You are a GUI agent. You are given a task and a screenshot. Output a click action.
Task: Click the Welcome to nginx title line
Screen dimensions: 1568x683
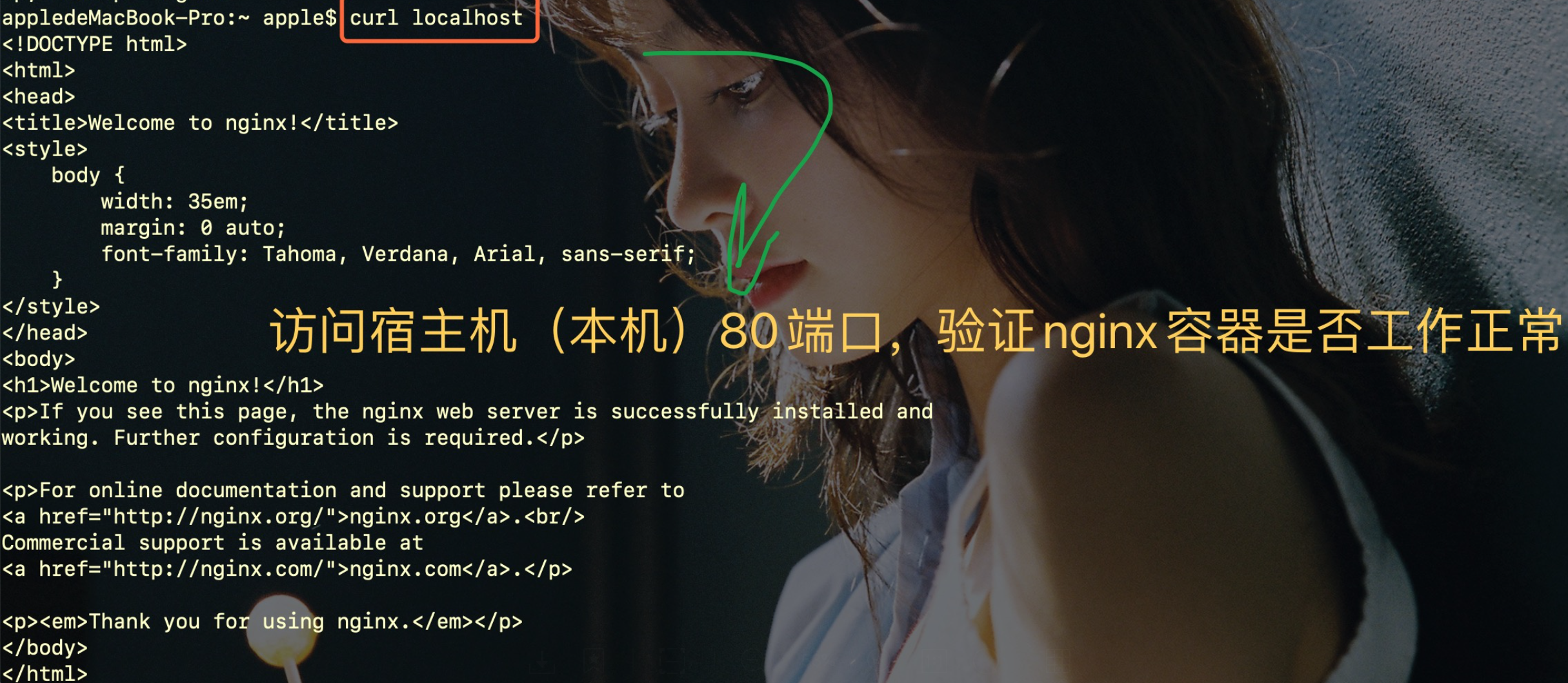200,123
